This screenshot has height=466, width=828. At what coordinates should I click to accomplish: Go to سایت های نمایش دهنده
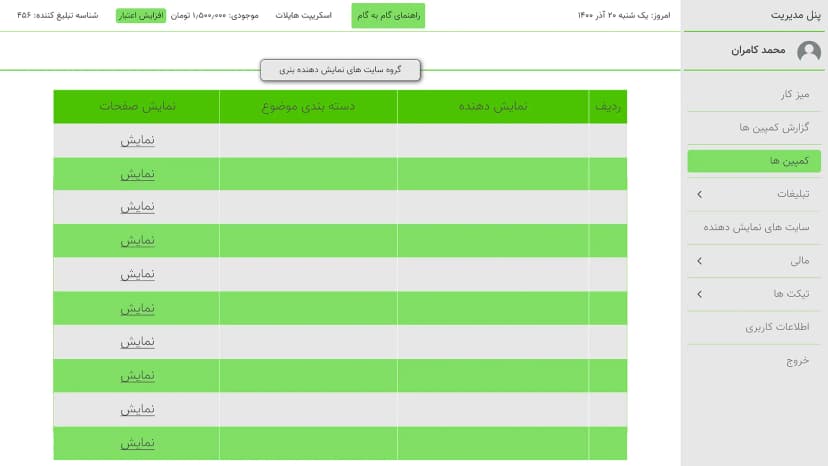pyautogui.click(x=754, y=227)
